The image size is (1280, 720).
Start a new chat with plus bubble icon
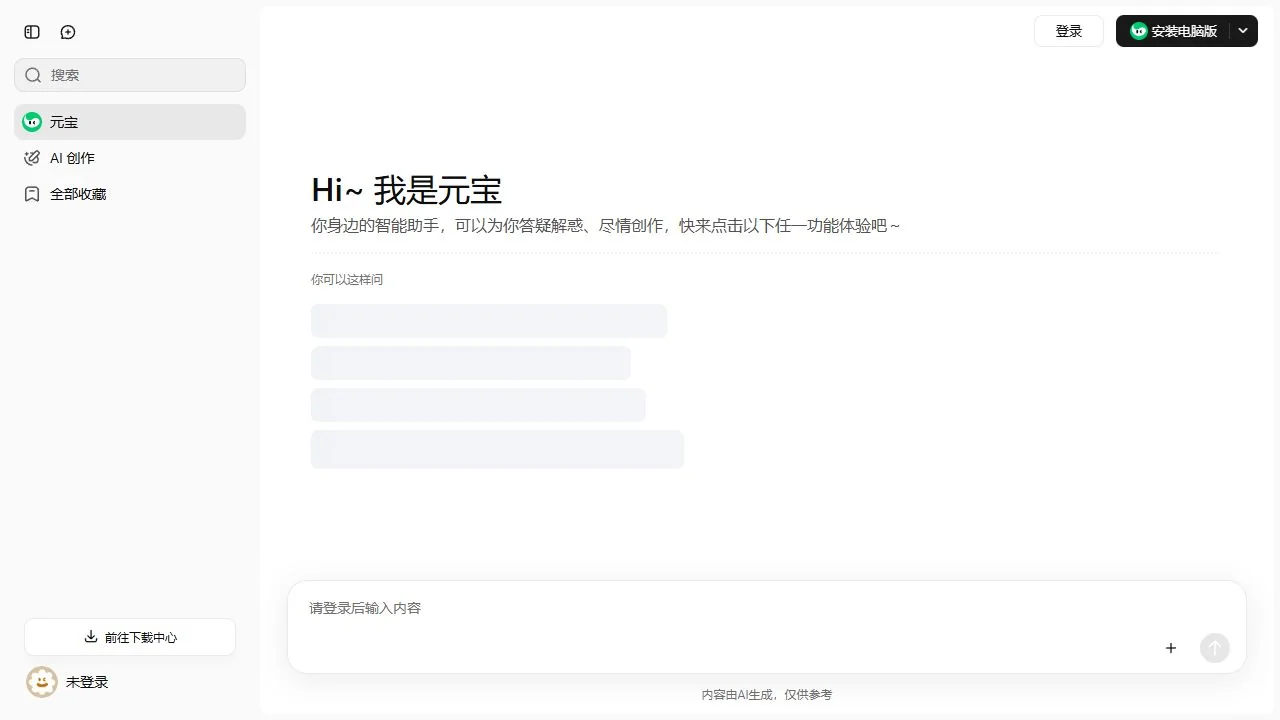pyautogui.click(x=68, y=32)
